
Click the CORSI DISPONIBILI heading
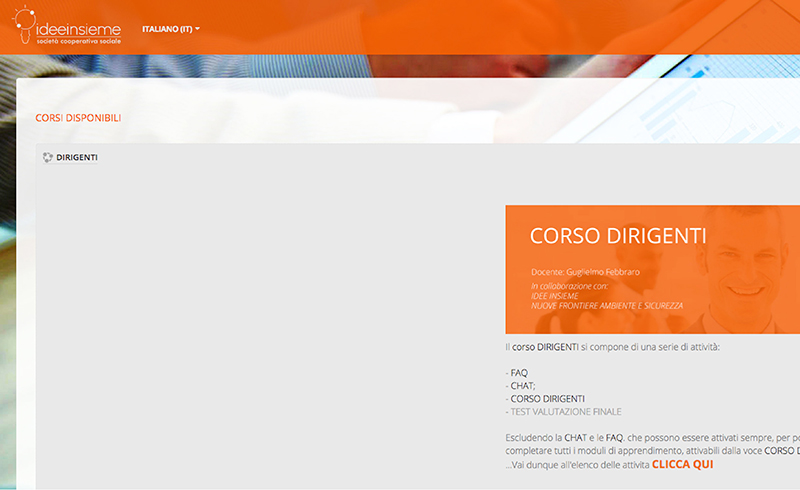point(78,118)
